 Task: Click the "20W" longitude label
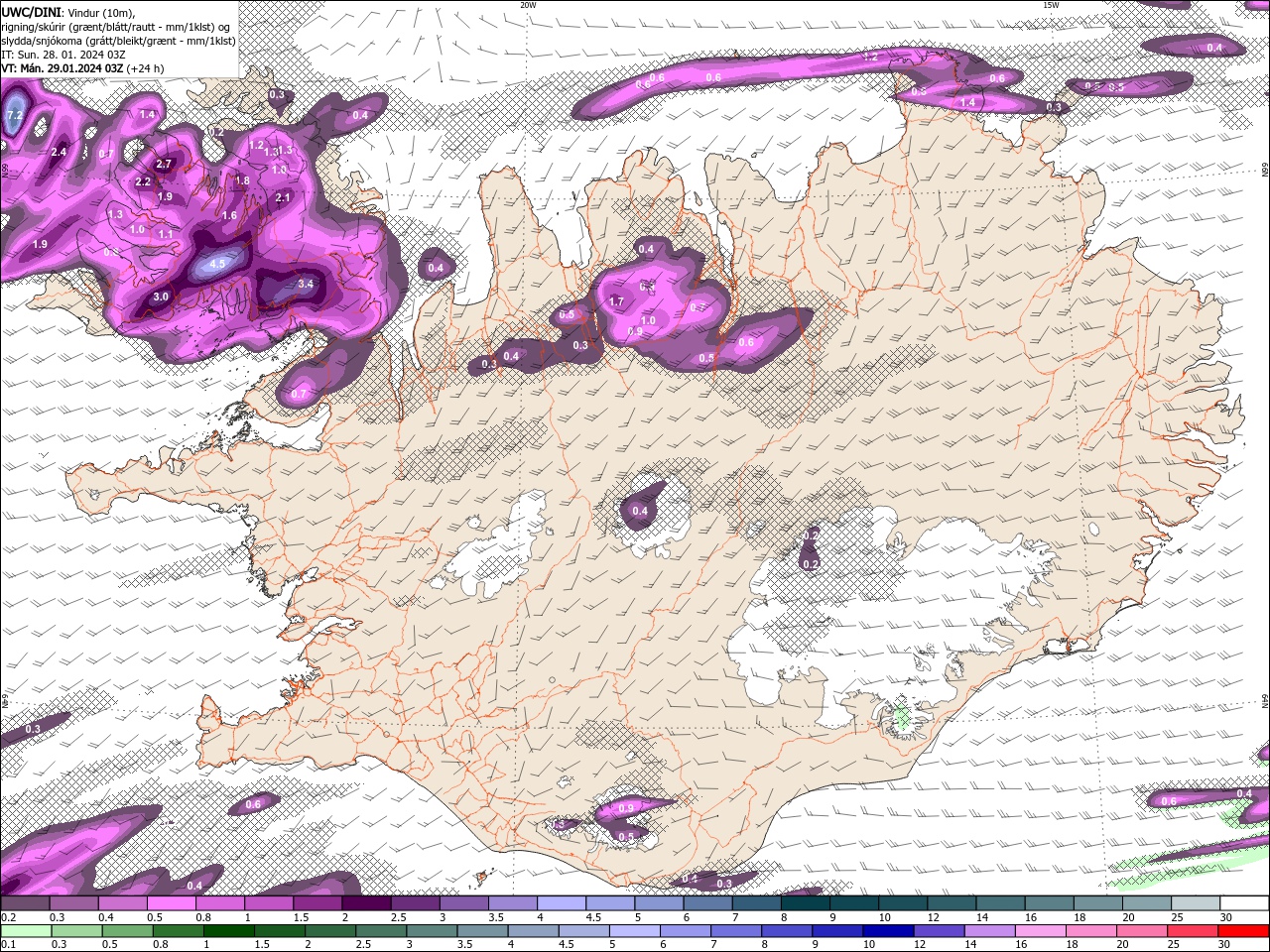[528, 5]
